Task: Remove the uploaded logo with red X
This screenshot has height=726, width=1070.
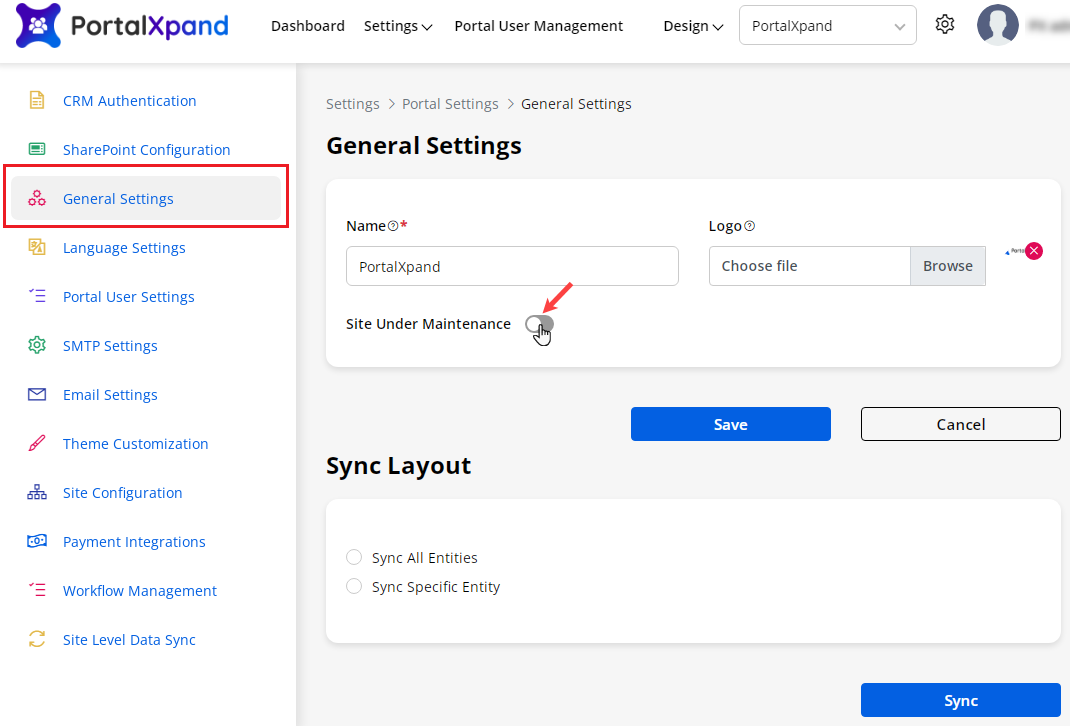Action: tap(1034, 251)
